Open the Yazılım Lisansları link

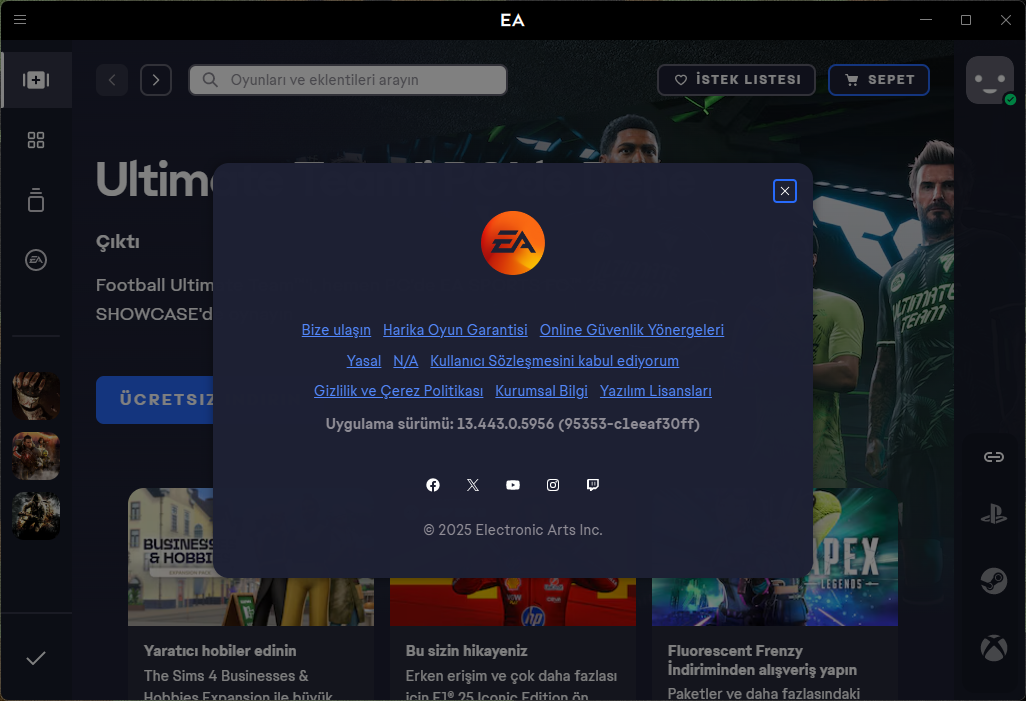pyautogui.click(x=656, y=391)
